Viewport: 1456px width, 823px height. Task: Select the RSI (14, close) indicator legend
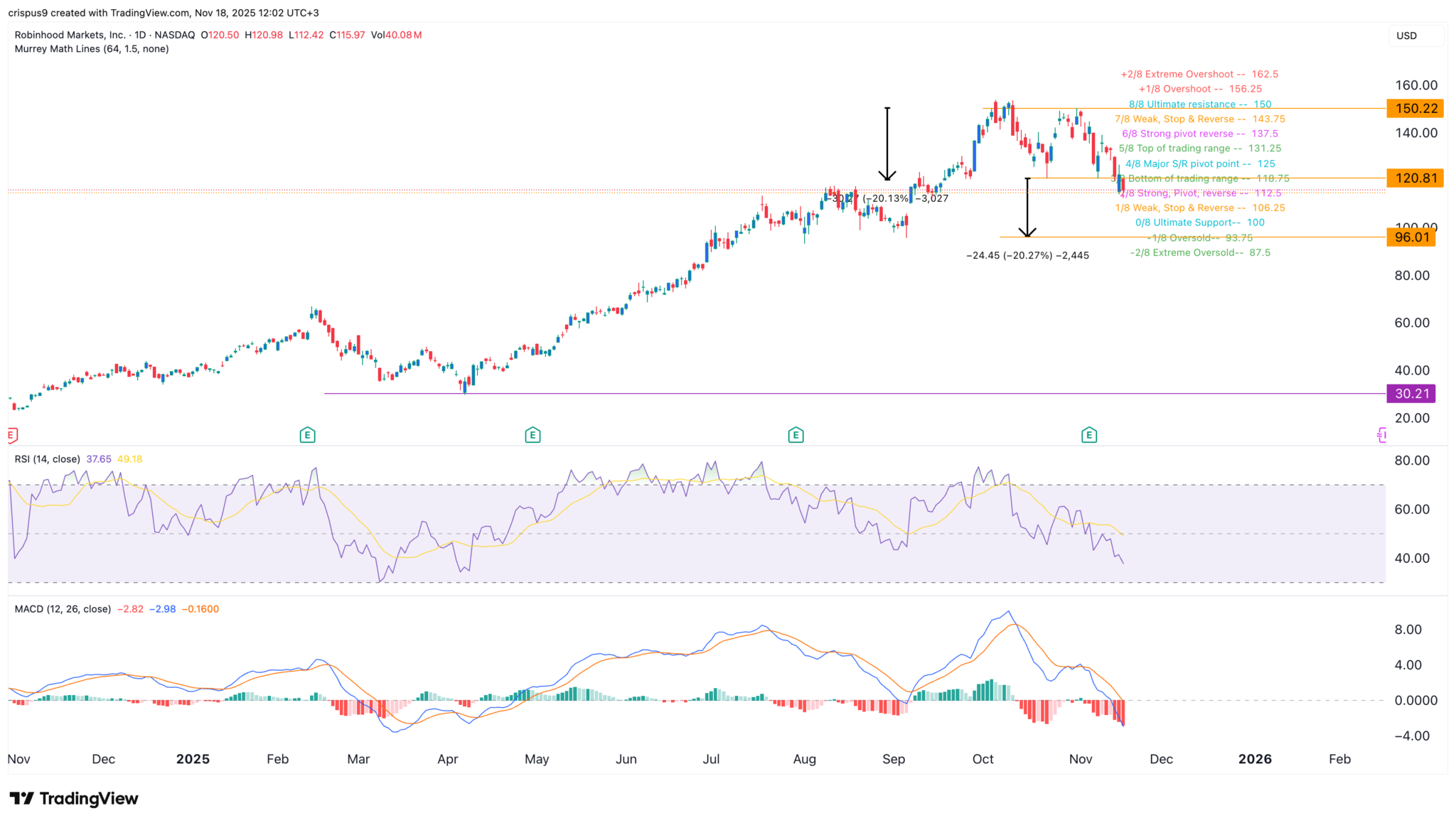48,459
